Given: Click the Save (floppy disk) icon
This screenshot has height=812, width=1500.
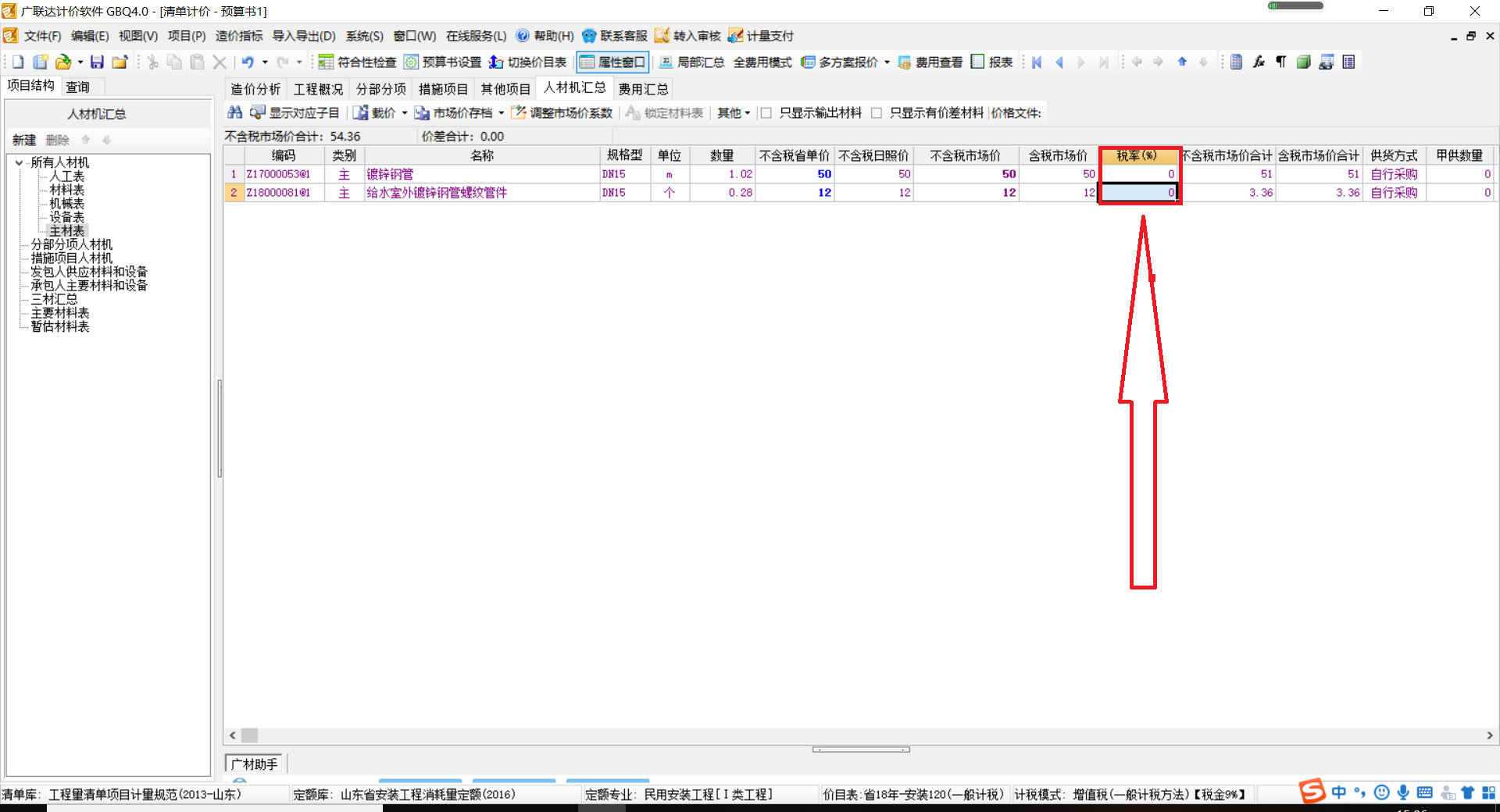Looking at the screenshot, I should pyautogui.click(x=98, y=62).
